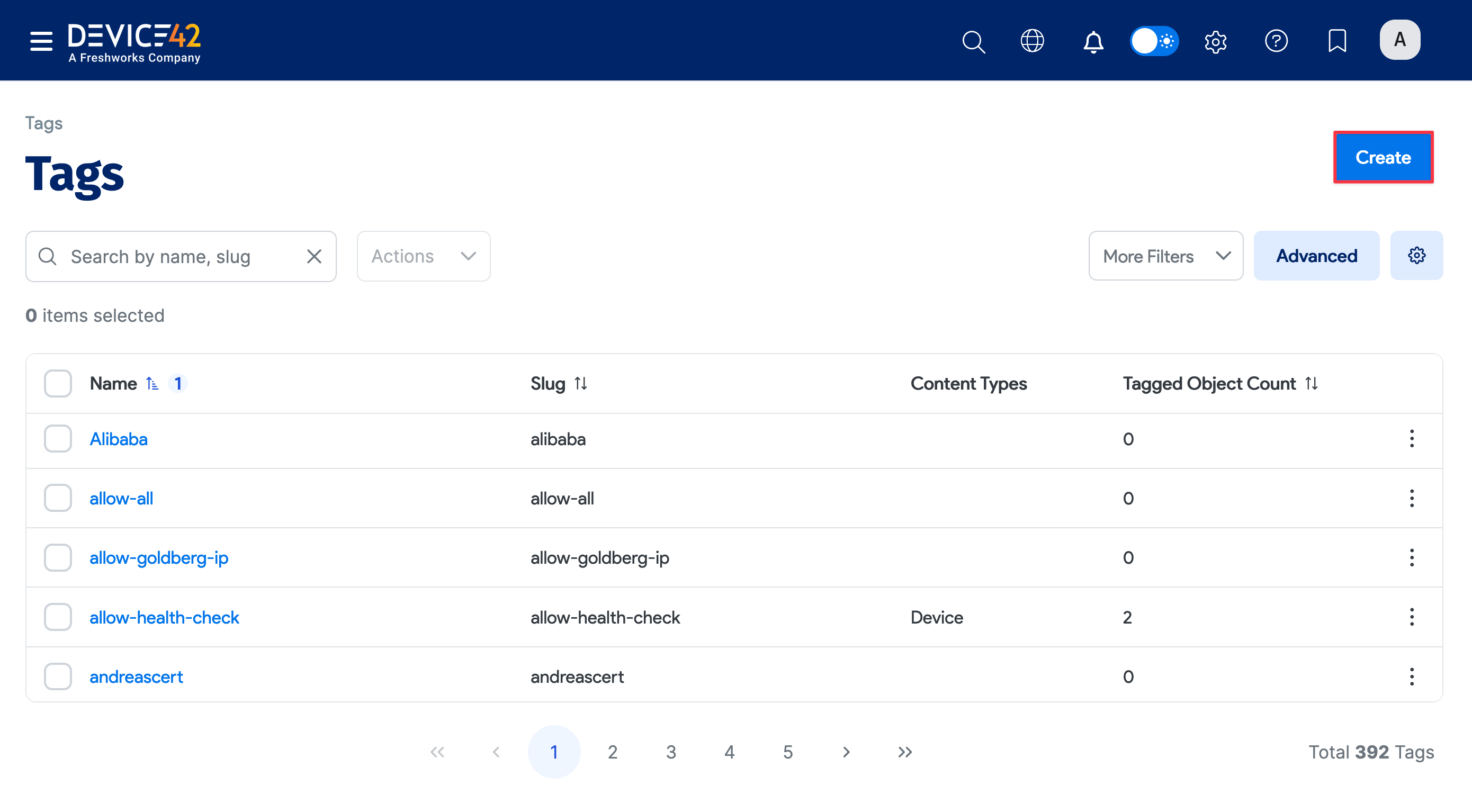Screen dimensions: 1472x812
Task: Open table column settings gear
Action: click(1416, 256)
